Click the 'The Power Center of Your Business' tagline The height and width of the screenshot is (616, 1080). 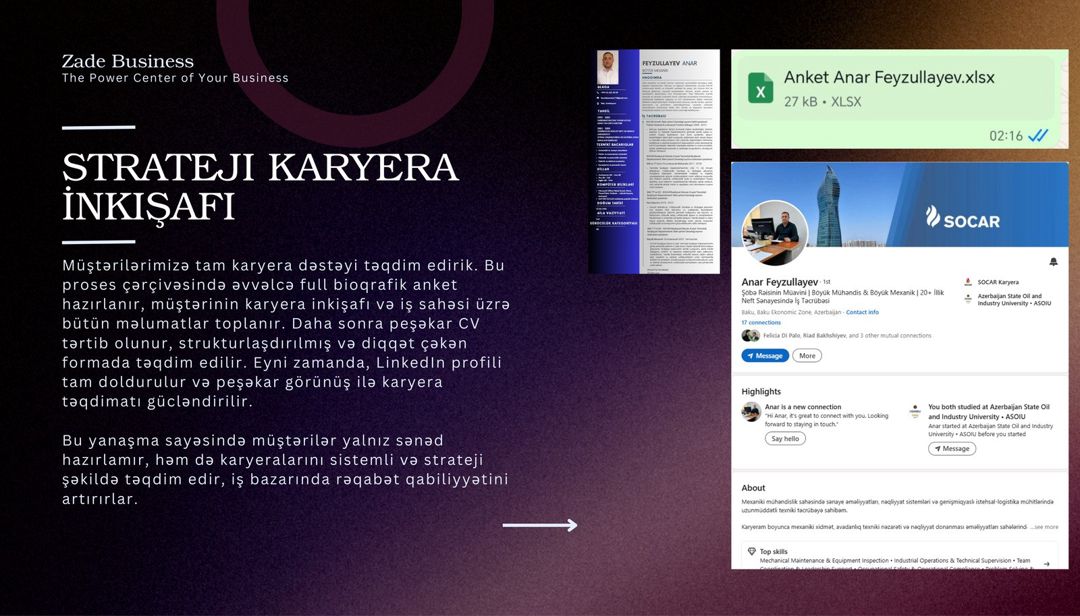[175, 78]
